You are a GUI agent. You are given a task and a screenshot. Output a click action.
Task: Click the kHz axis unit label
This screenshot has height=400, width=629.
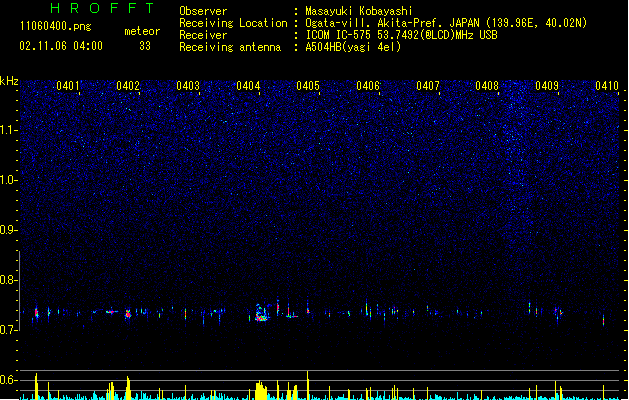[9, 81]
